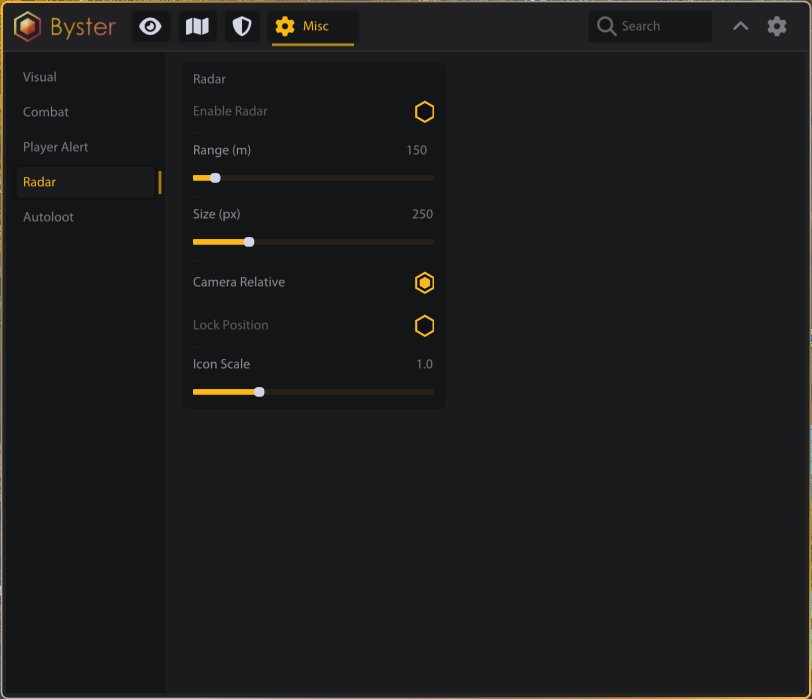Click the Enable Radar label
This screenshot has height=699, width=812.
tap(230, 111)
